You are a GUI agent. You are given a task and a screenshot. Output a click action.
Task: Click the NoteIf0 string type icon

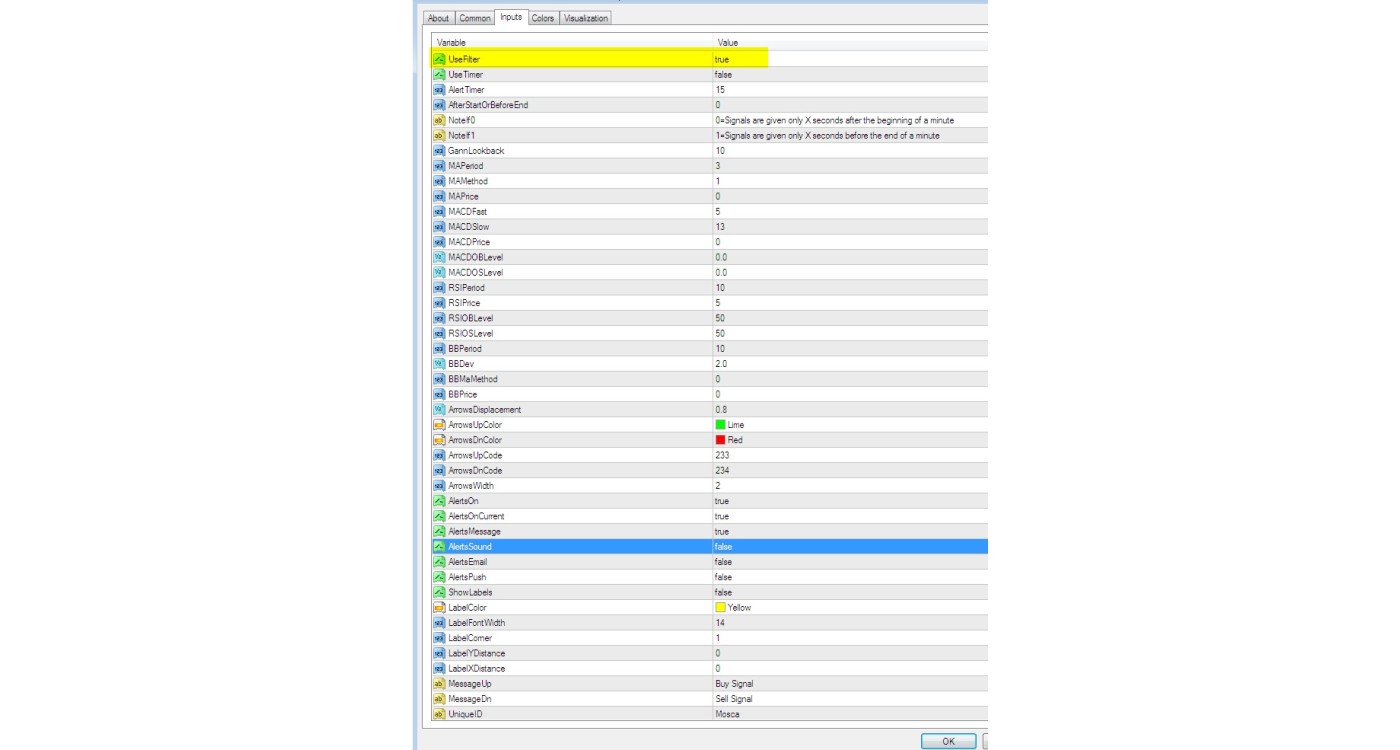(439, 120)
